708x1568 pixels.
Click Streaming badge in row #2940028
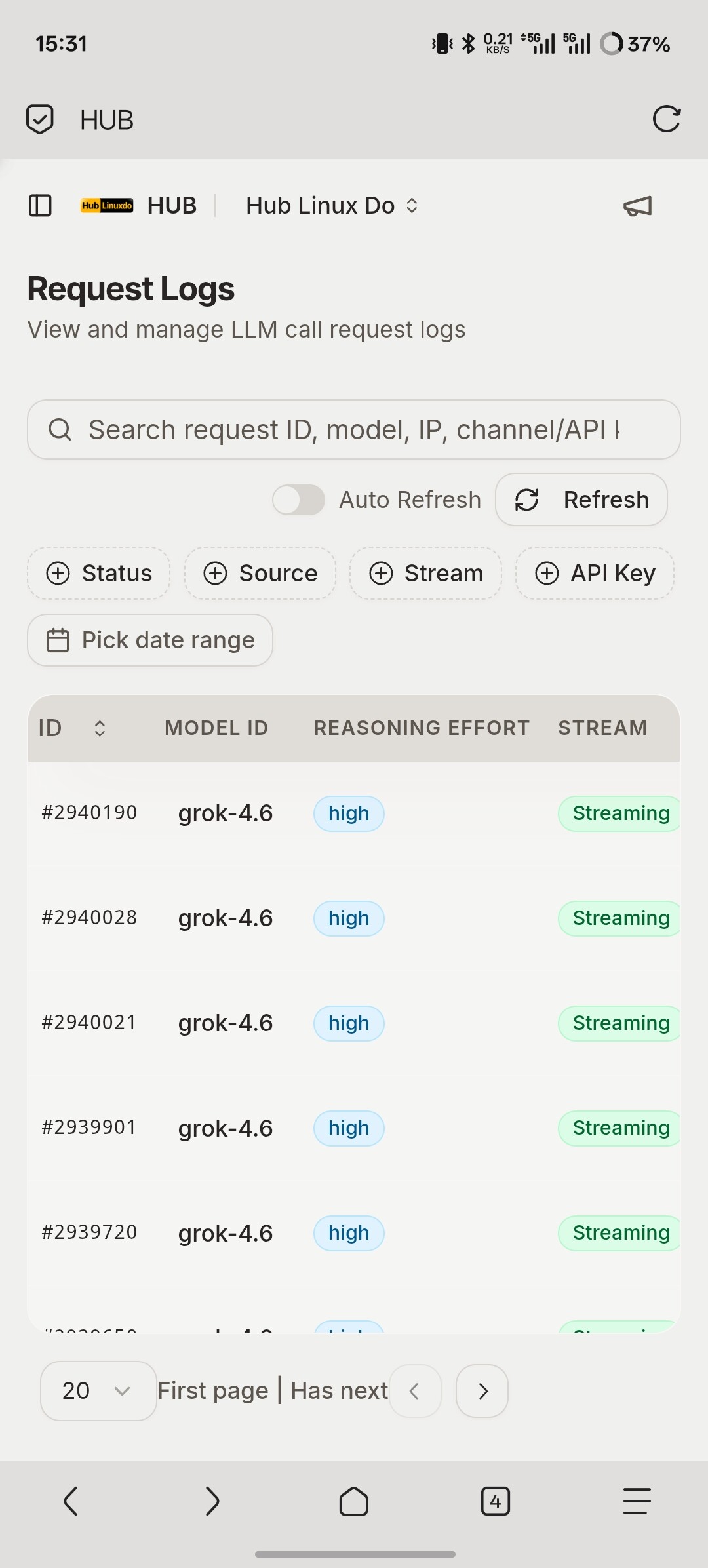[x=619, y=918]
